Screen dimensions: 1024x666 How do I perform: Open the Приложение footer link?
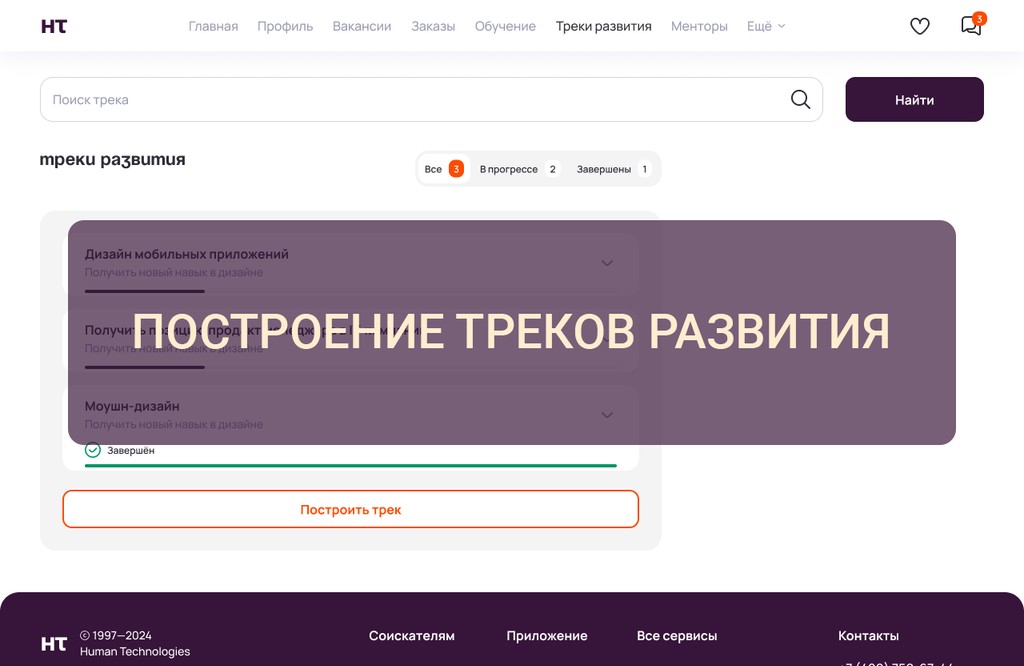547,635
